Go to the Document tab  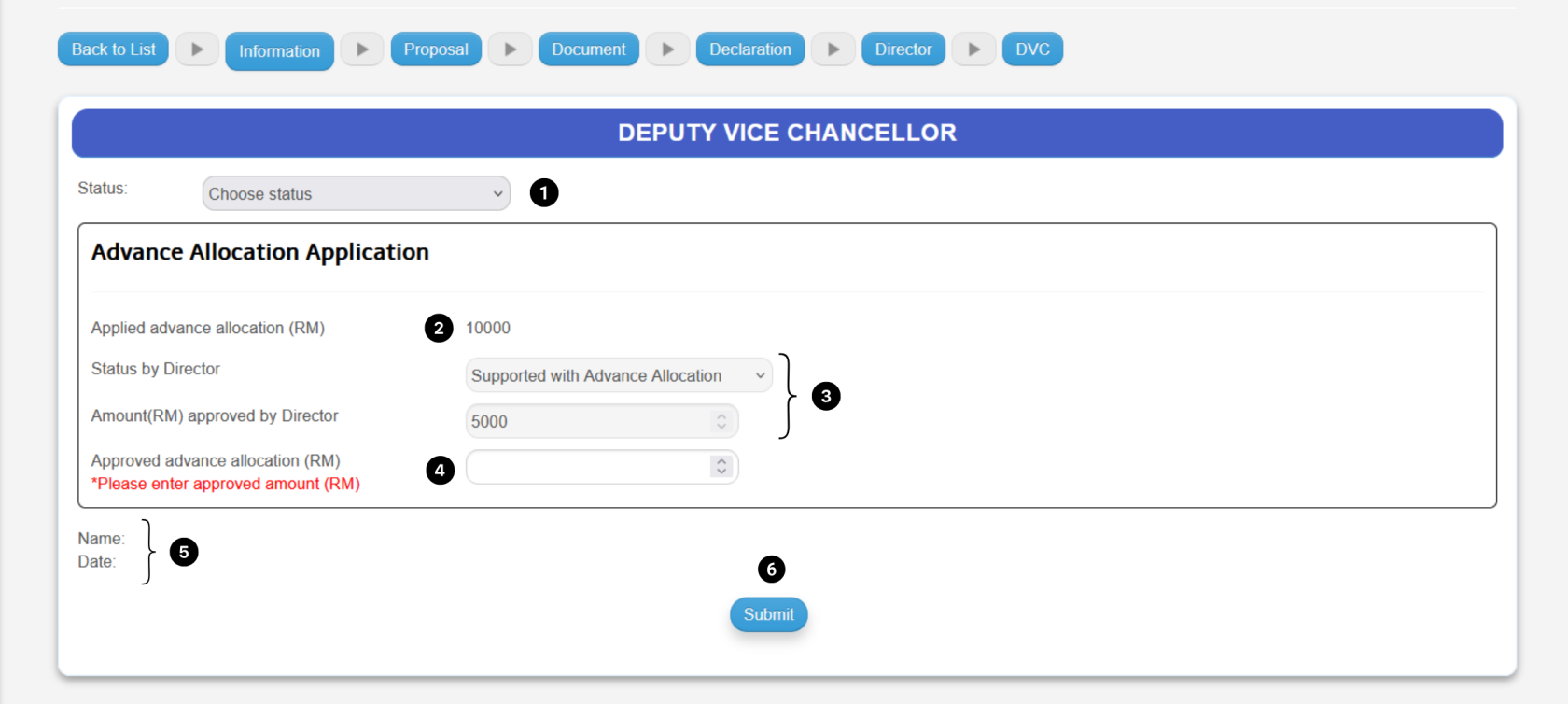coord(588,49)
